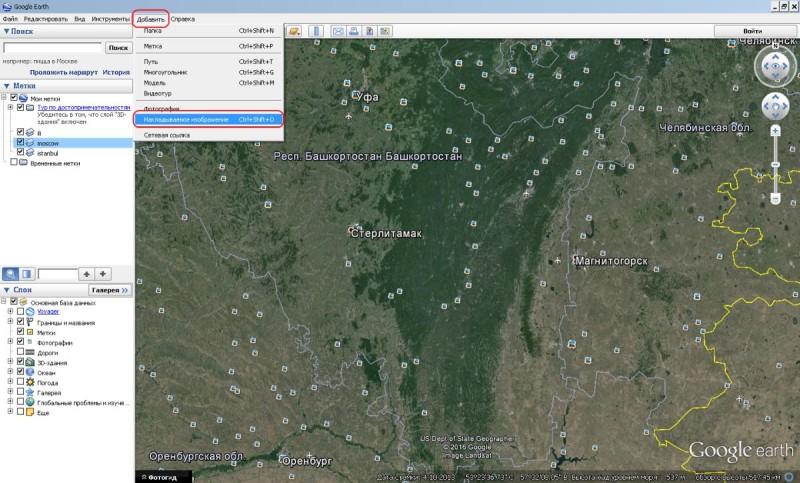
Task: Expand the Еще layer node
Action: point(10,412)
